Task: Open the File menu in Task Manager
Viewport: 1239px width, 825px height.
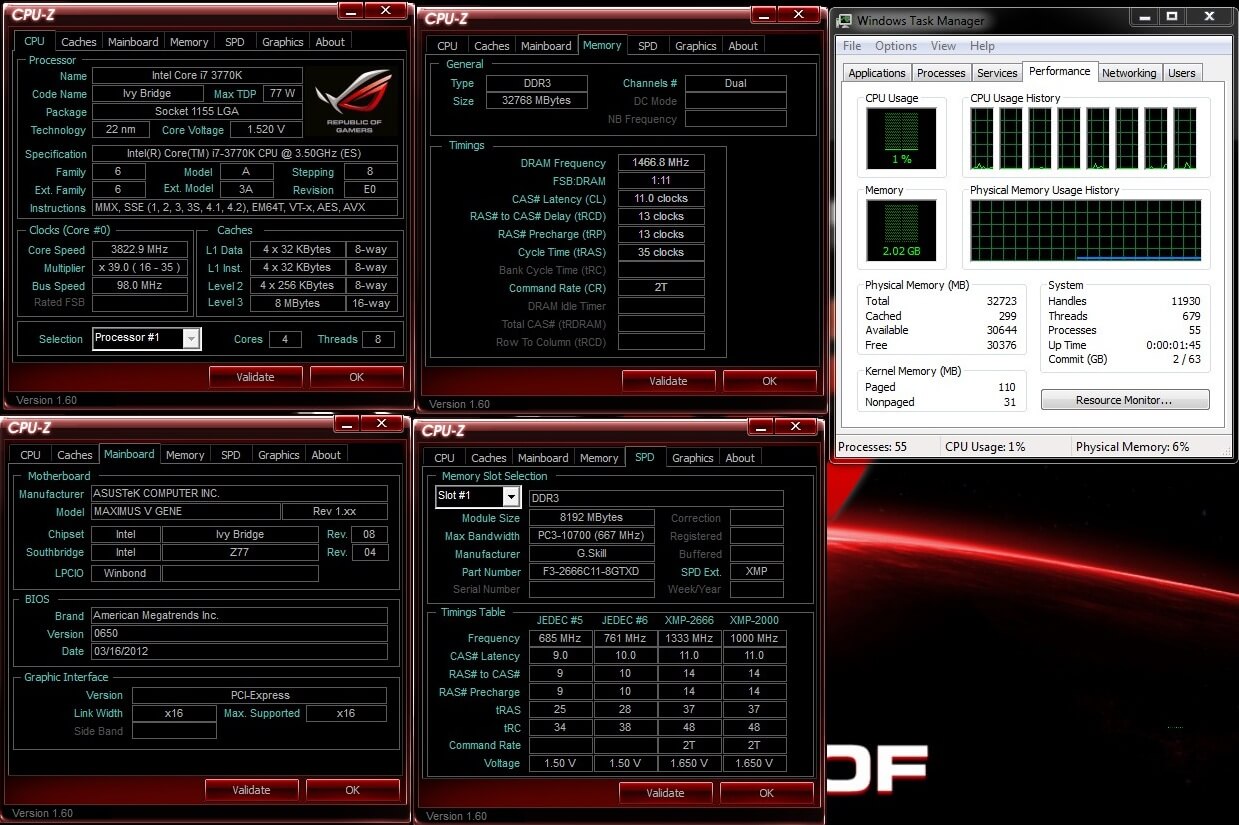Action: [x=852, y=46]
